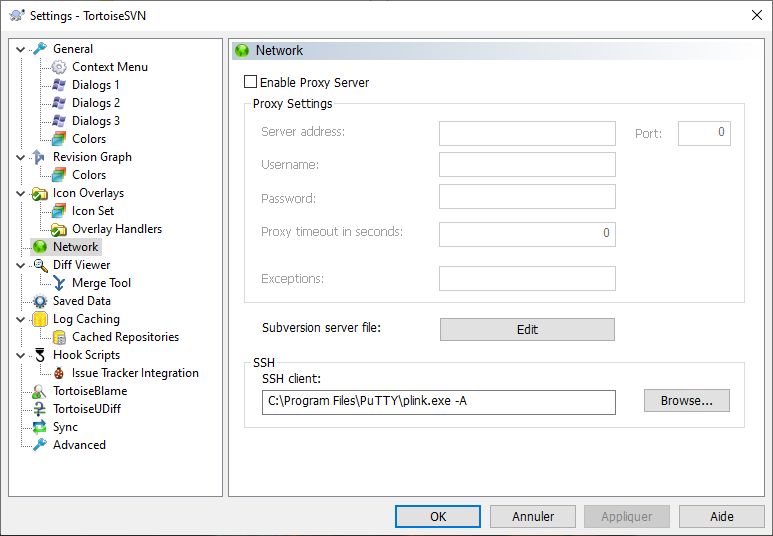Cancel with the Annuler button
773x536 pixels.
pyautogui.click(x=533, y=516)
